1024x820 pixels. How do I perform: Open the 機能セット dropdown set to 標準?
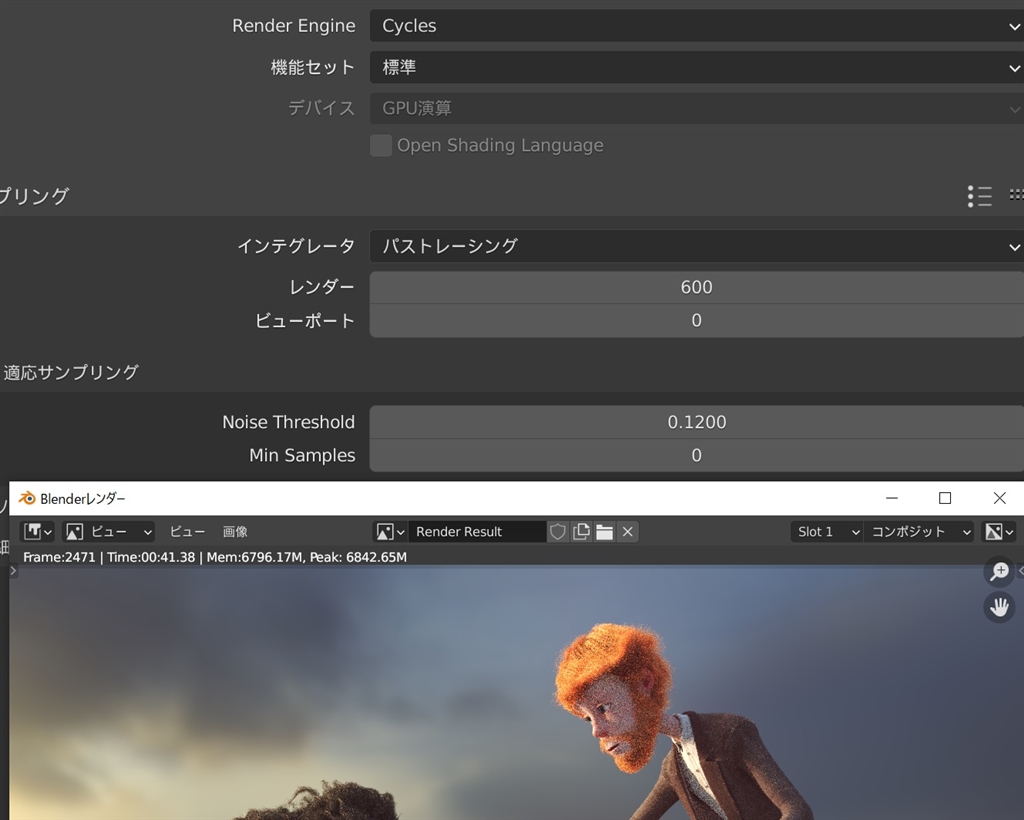pyautogui.click(x=696, y=67)
